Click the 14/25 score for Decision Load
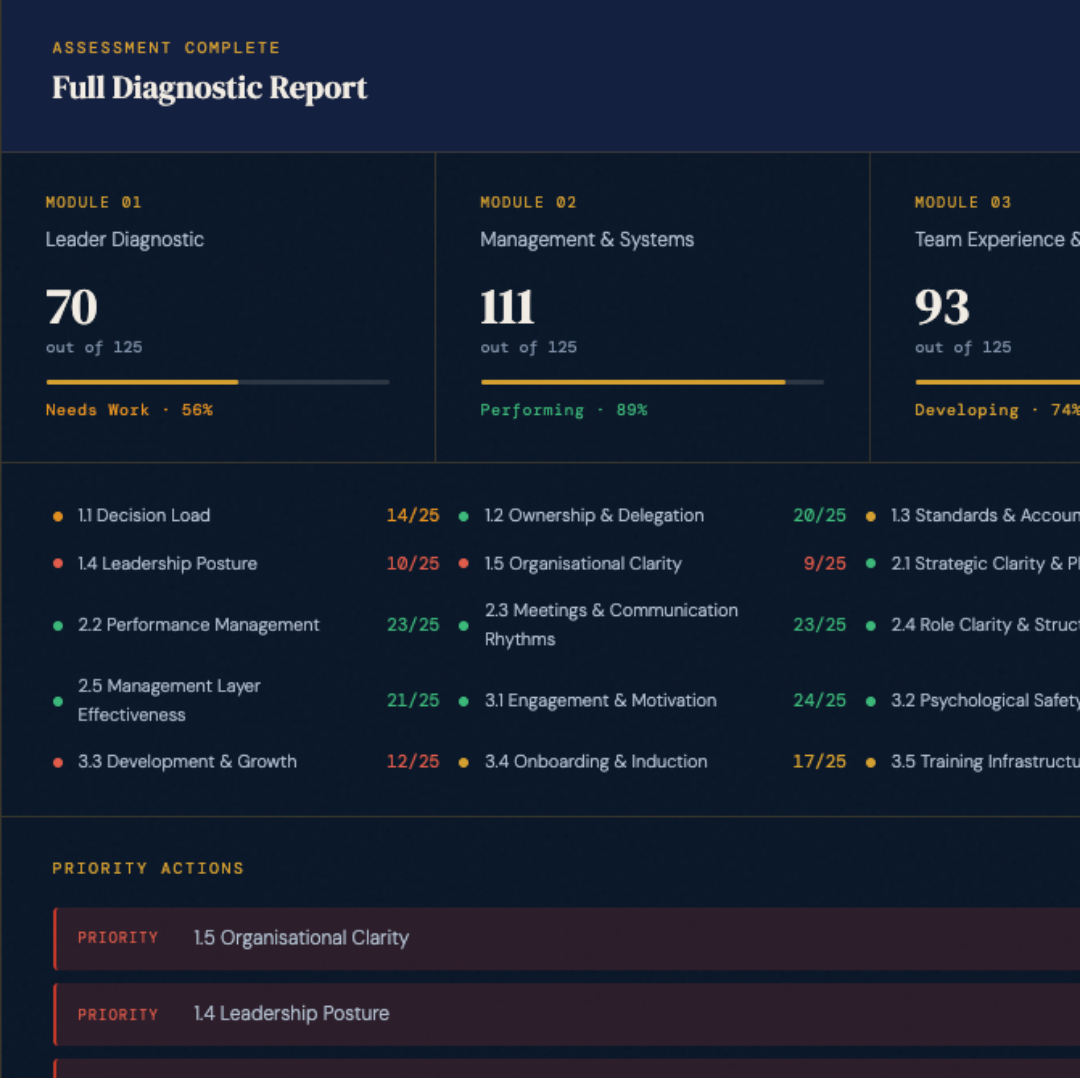The height and width of the screenshot is (1080, 1080). [413, 516]
